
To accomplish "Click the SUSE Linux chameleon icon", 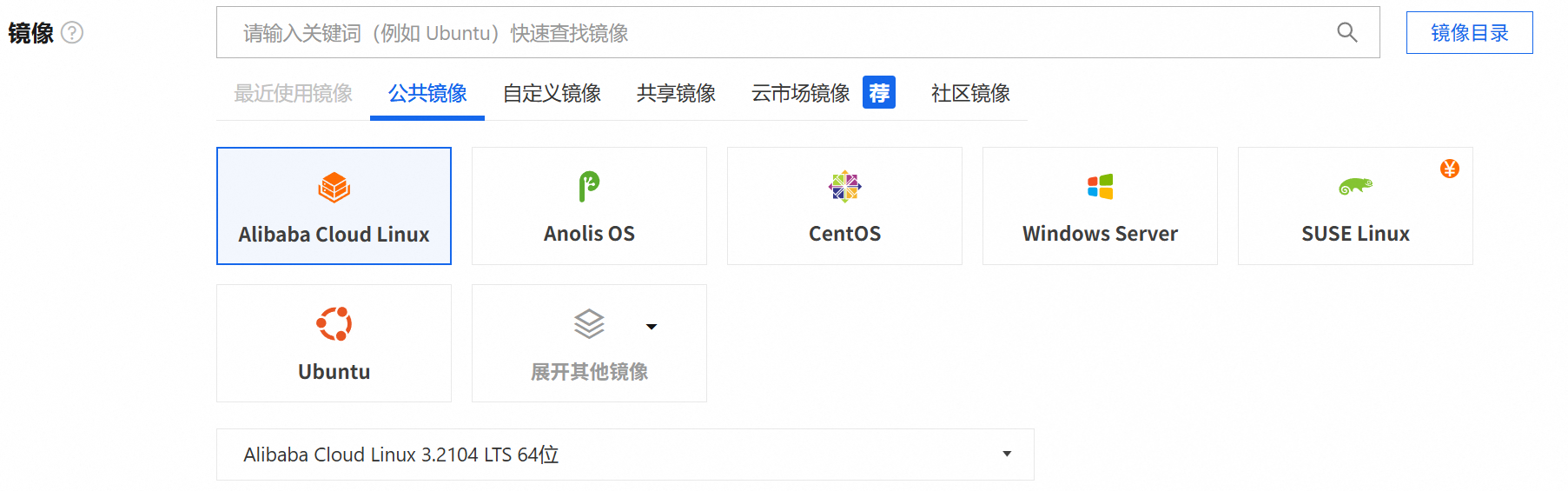I will 1355,186.
